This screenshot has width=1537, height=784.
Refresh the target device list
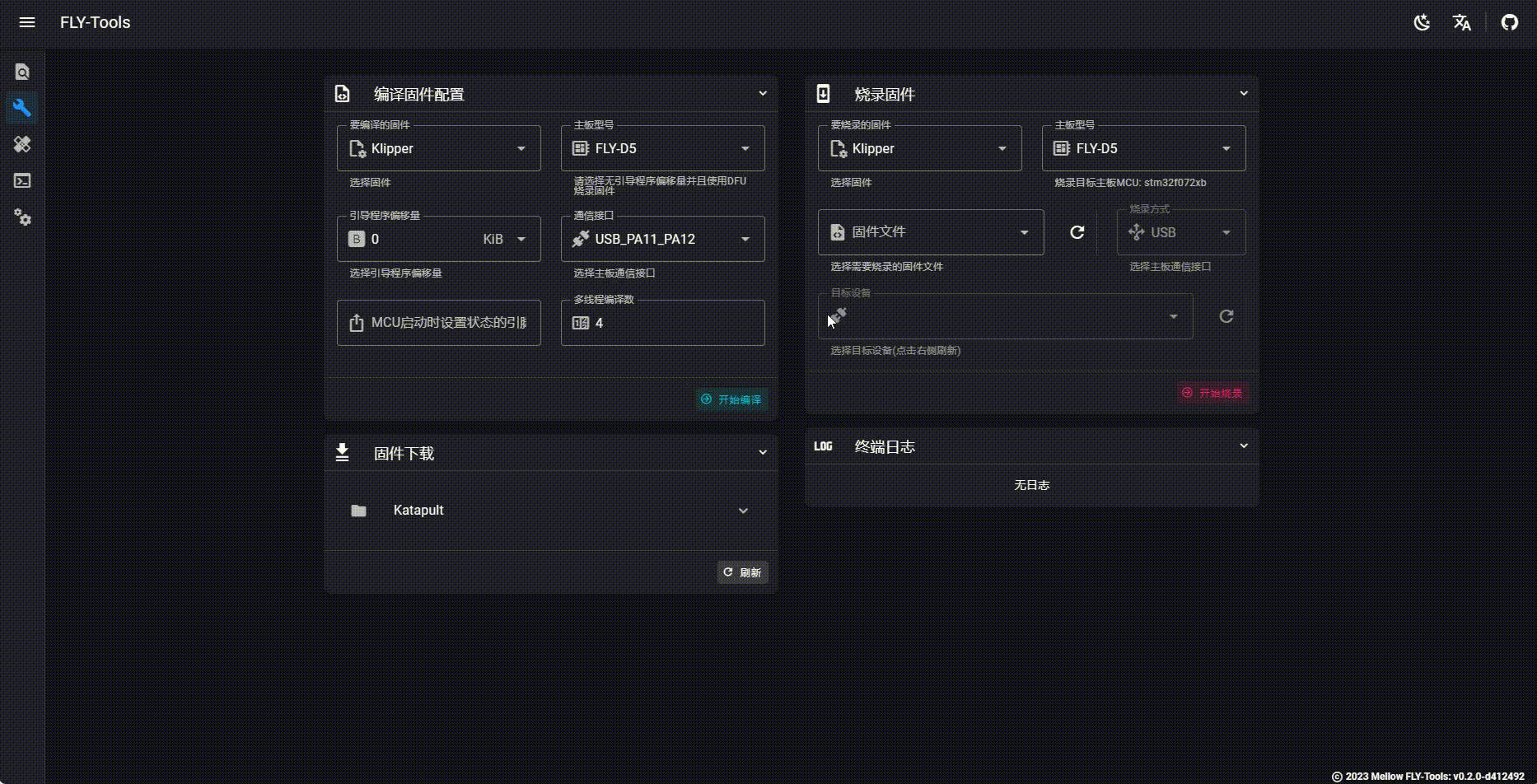[x=1226, y=316]
